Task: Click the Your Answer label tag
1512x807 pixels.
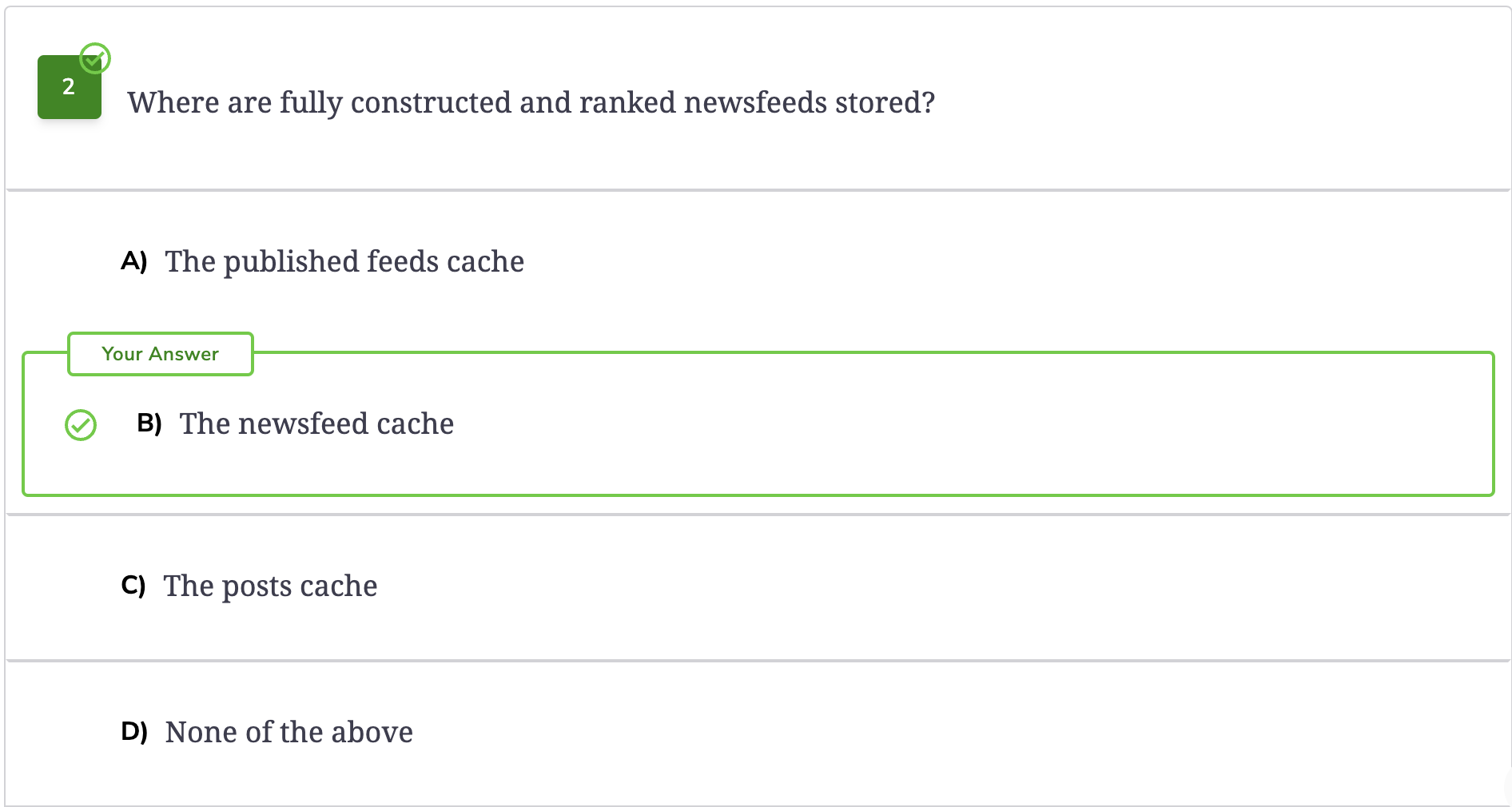Action: pyautogui.click(x=161, y=354)
